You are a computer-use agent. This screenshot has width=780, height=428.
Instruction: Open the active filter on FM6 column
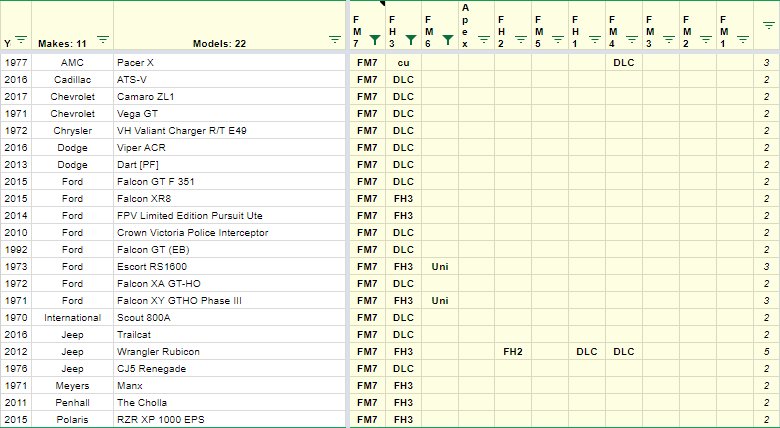tap(448, 40)
